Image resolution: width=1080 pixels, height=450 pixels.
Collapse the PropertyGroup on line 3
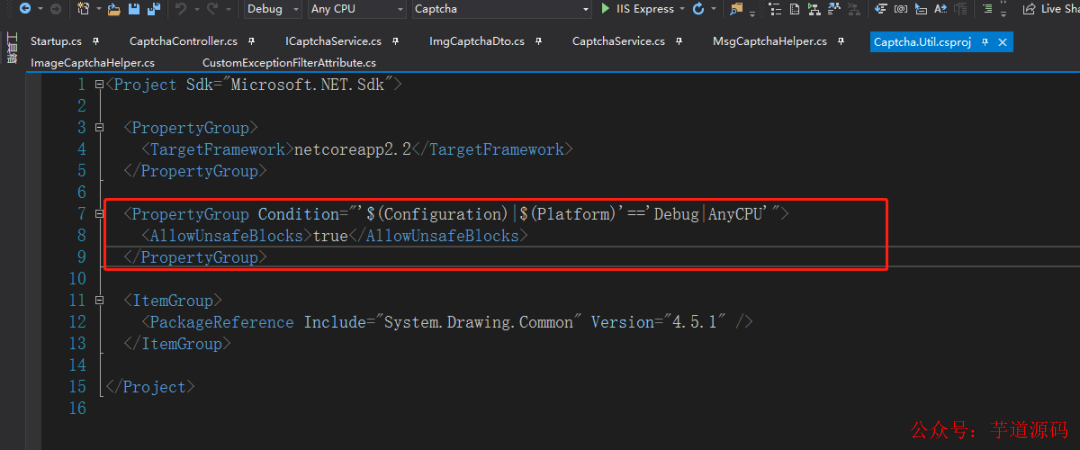coord(99,127)
